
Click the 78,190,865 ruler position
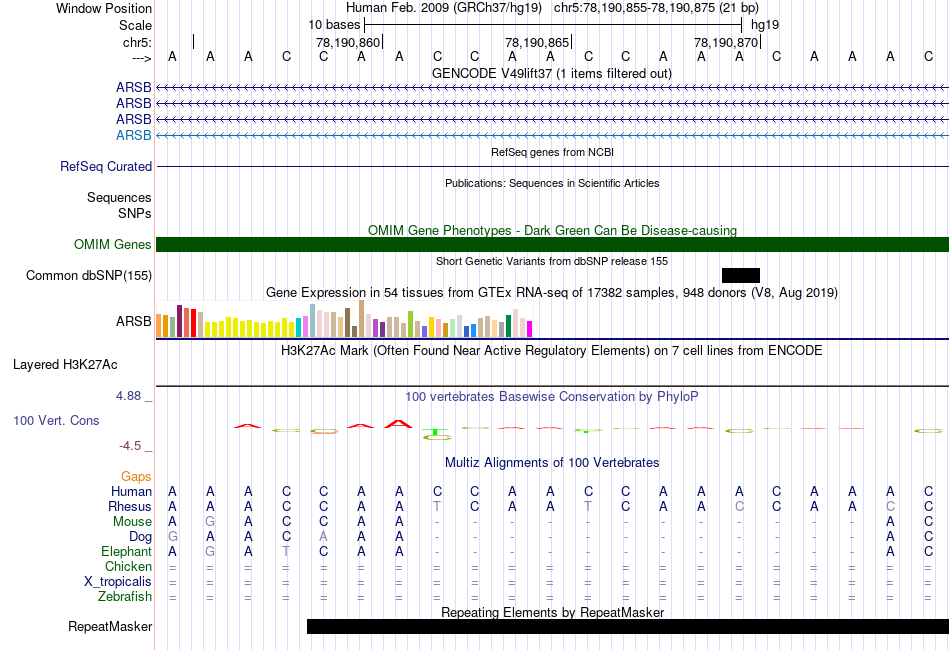click(537, 42)
